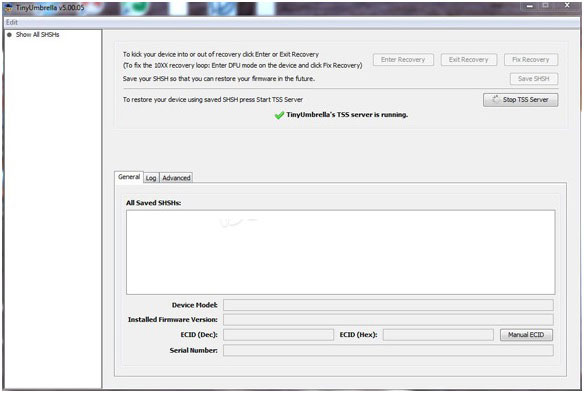Switch to the General tab
Viewport: 584px width, 393px height.
(x=129, y=177)
